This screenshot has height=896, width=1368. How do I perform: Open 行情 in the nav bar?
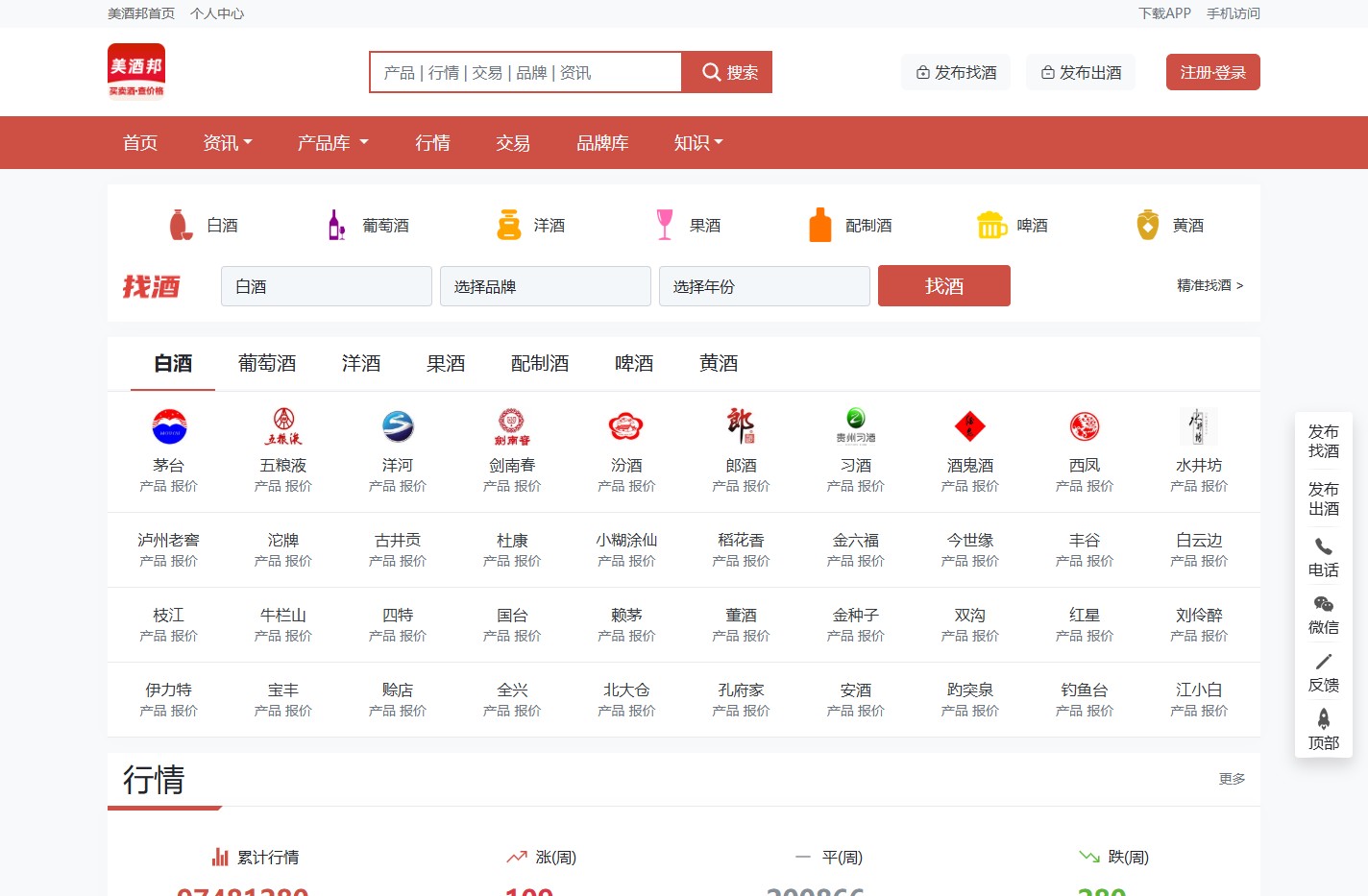[432, 143]
